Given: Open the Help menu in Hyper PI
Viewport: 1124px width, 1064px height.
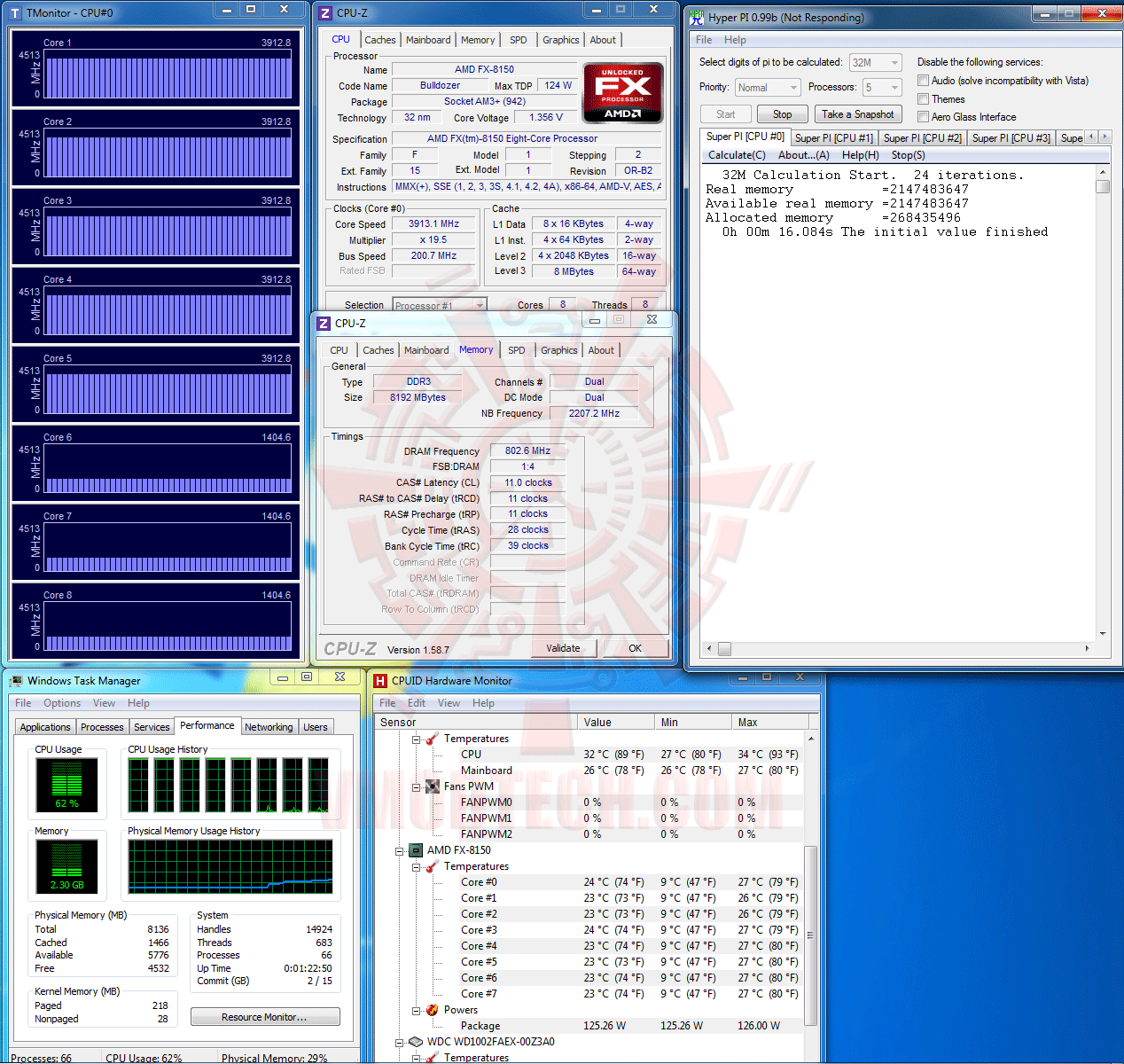Looking at the screenshot, I should coord(735,40).
